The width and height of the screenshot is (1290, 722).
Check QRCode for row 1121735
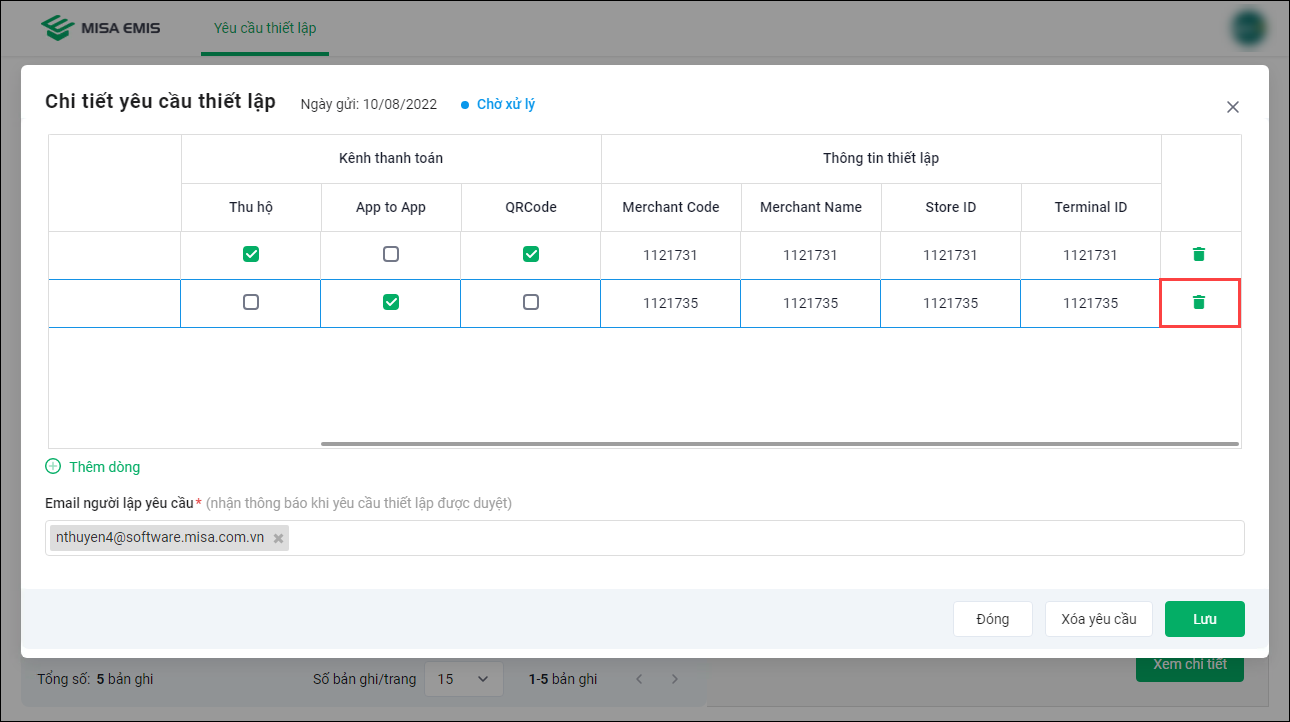click(531, 302)
